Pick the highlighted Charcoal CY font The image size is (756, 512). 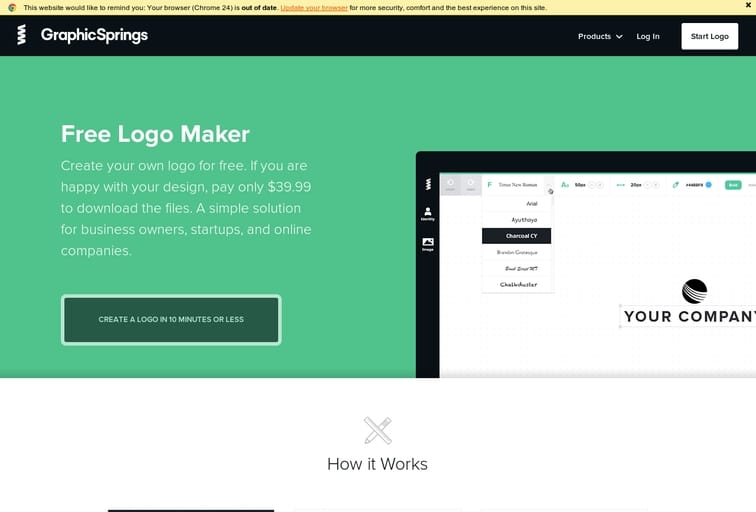coord(517,236)
